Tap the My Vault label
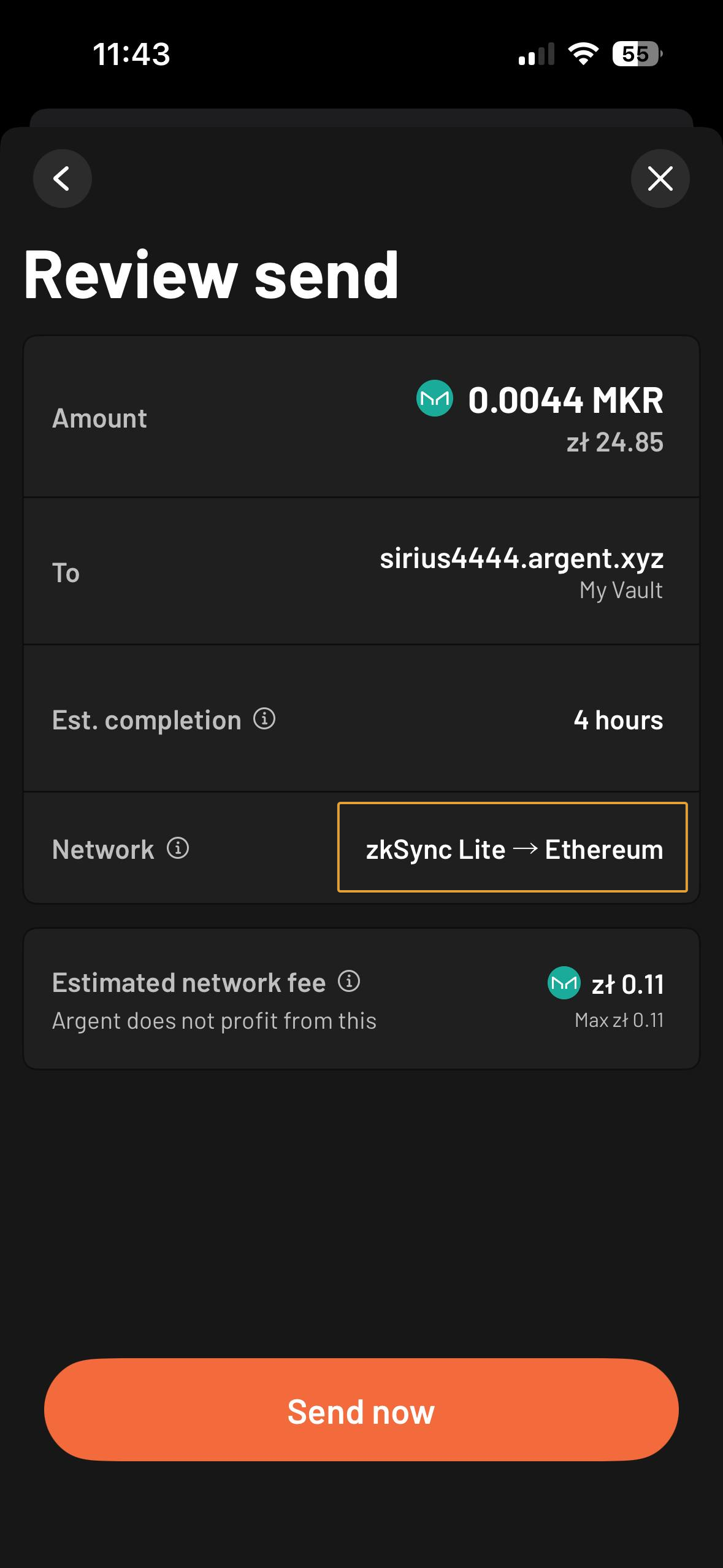Image resolution: width=723 pixels, height=1568 pixels. 621,590
